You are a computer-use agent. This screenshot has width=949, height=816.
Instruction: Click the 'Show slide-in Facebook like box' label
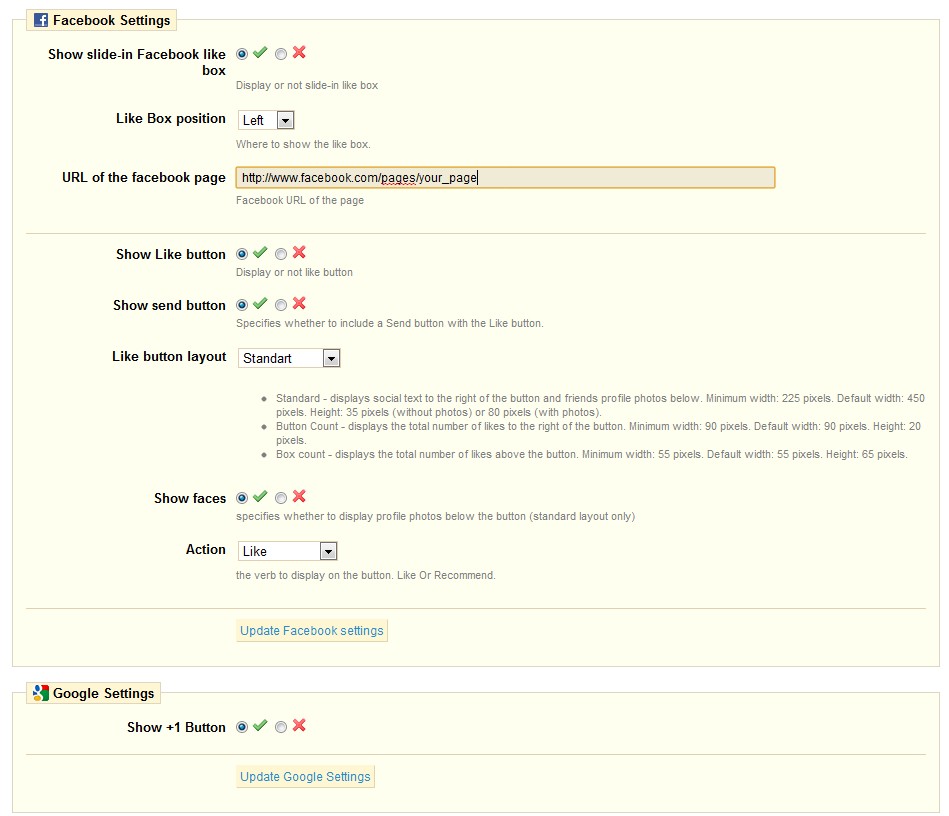tap(137, 62)
